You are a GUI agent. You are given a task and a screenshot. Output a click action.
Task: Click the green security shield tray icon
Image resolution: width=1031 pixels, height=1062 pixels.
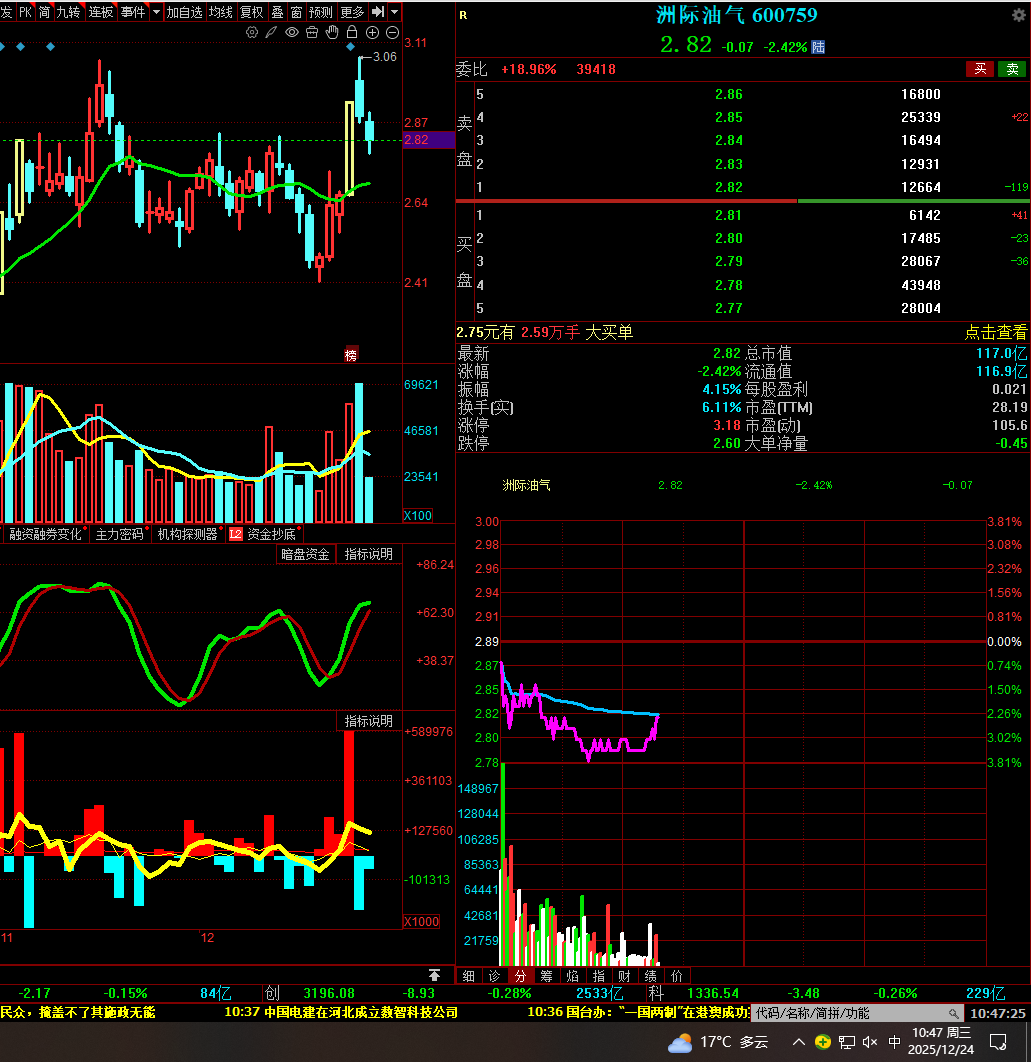point(823,1042)
